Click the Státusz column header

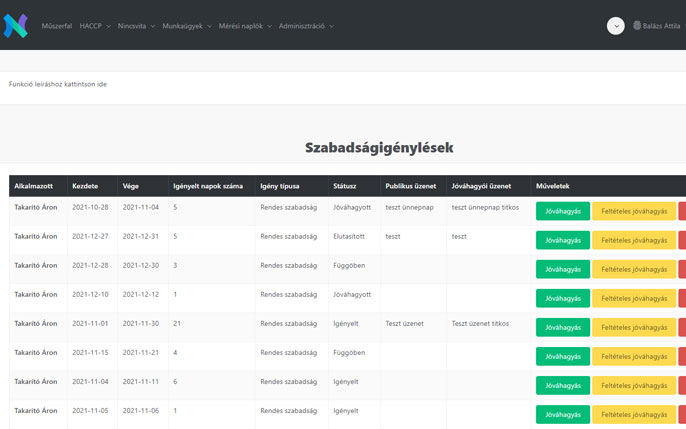pyautogui.click(x=344, y=186)
